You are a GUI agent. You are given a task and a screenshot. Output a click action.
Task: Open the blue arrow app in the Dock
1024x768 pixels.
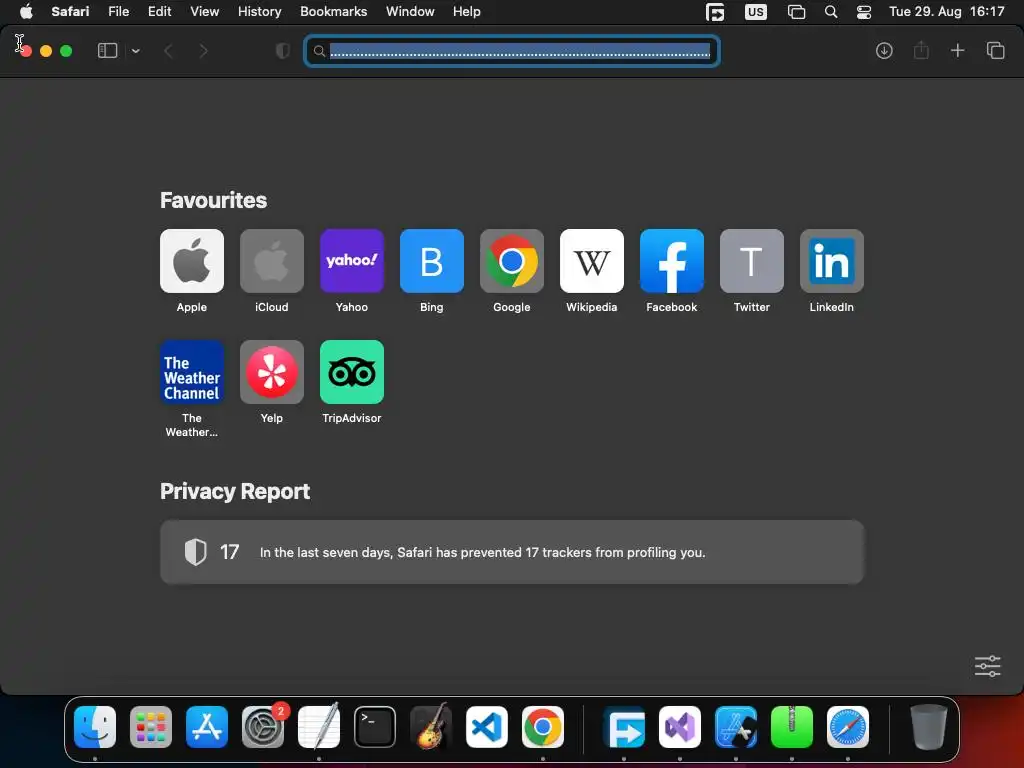tap(624, 727)
